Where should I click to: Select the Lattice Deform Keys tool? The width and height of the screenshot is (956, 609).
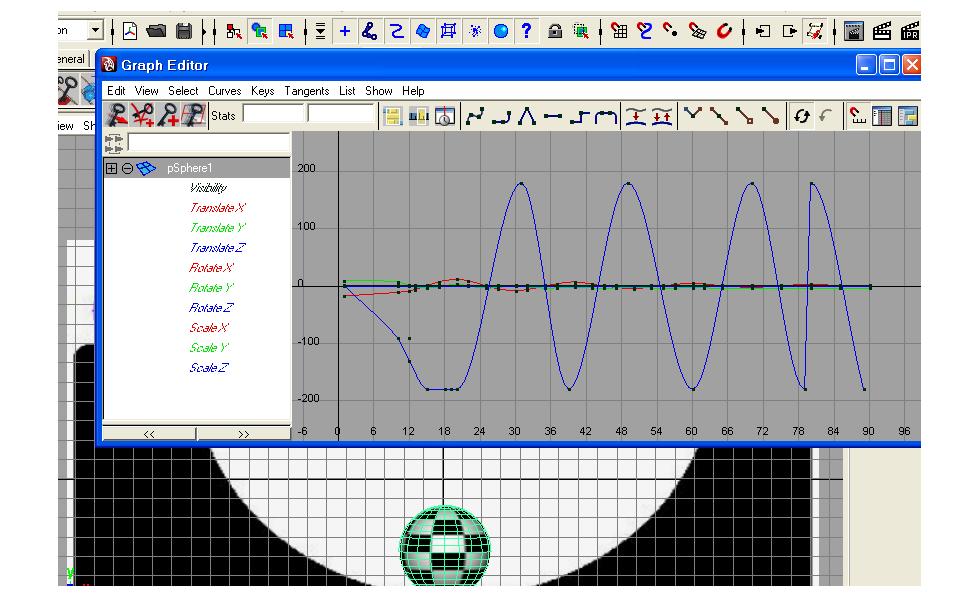193,115
